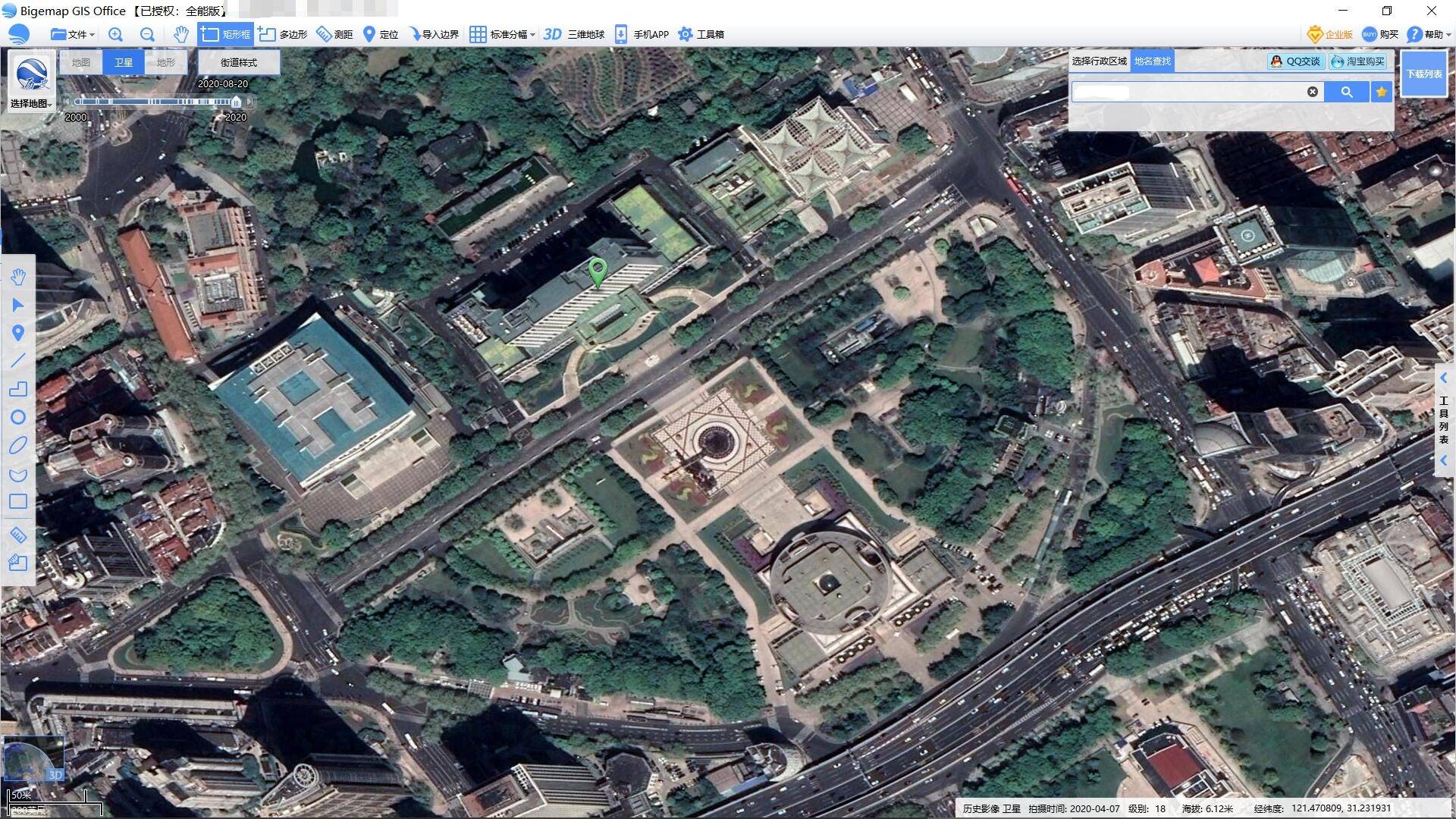The image size is (1456, 819).
Task: Choose the circle drawing tool
Action: click(18, 417)
